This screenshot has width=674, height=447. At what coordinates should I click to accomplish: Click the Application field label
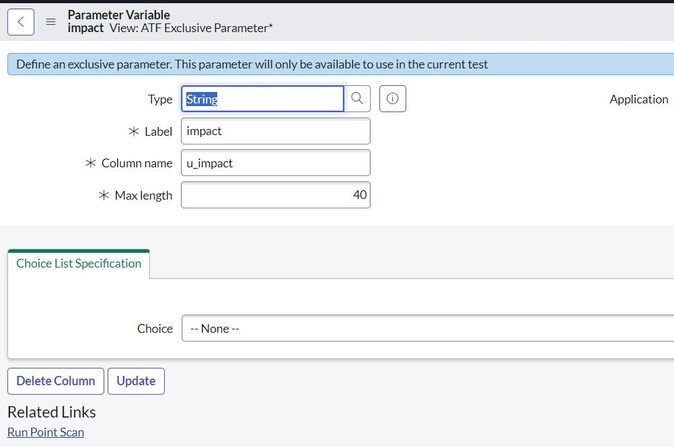638,99
